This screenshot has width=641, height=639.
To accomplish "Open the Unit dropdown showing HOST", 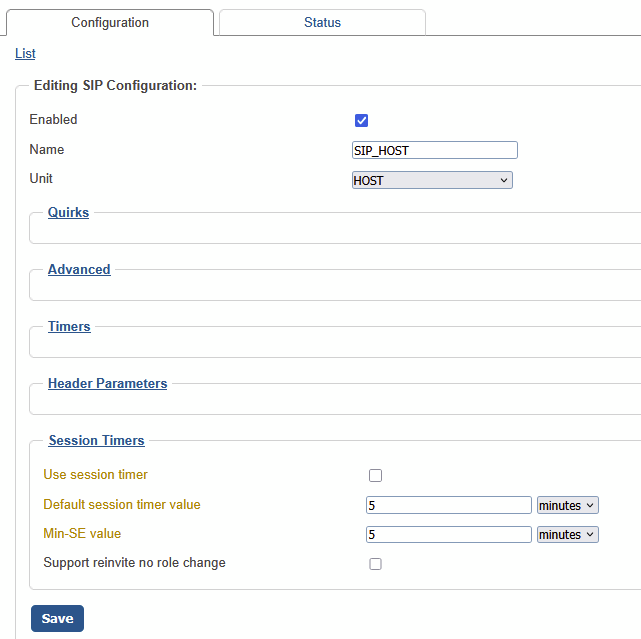I will click(x=432, y=180).
